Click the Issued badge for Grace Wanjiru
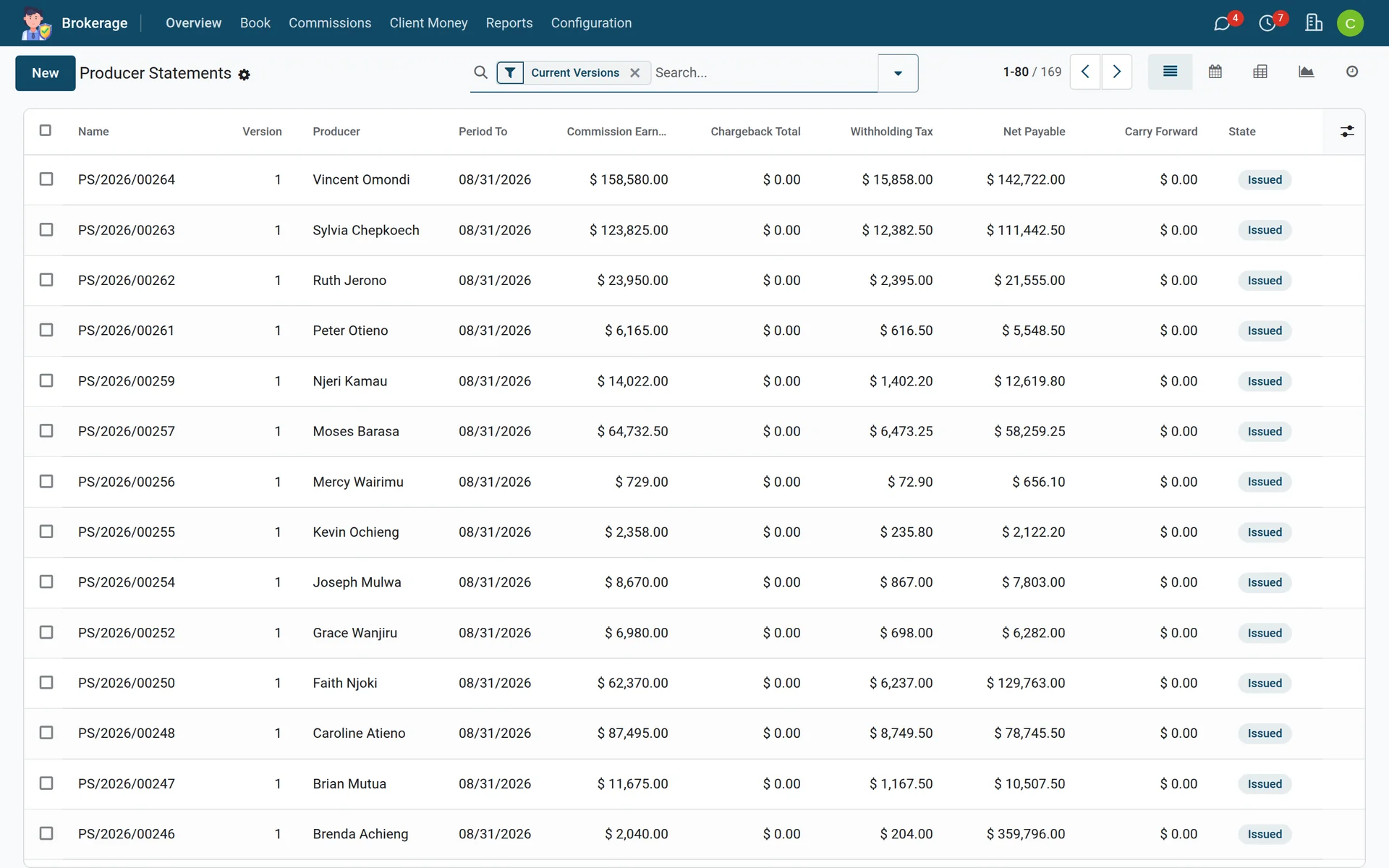Viewport: 1389px width, 868px height. (x=1265, y=633)
